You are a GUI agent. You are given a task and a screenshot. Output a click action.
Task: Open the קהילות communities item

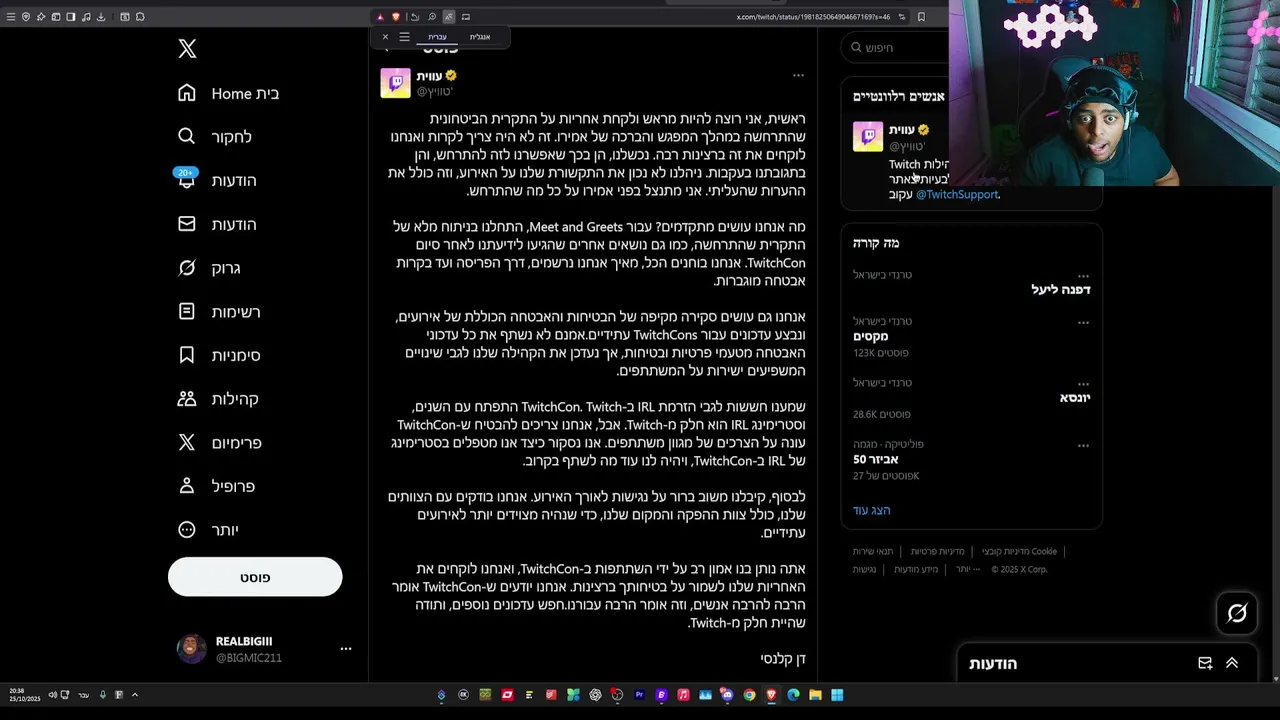point(217,399)
